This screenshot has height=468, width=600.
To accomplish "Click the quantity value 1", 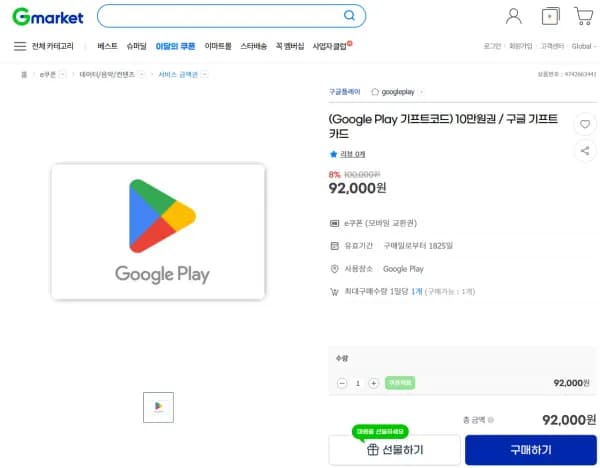I will [358, 383].
